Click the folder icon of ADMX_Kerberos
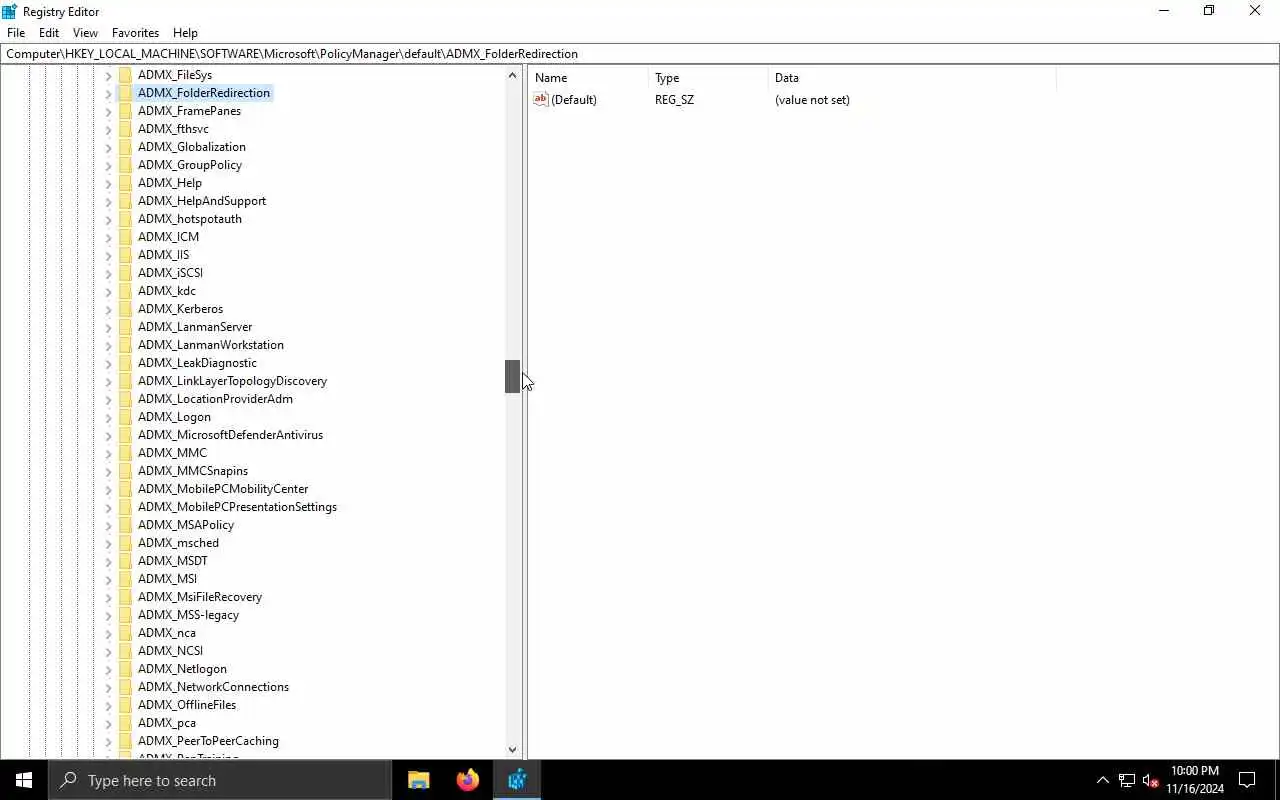The height and width of the screenshot is (800, 1280). point(125,309)
